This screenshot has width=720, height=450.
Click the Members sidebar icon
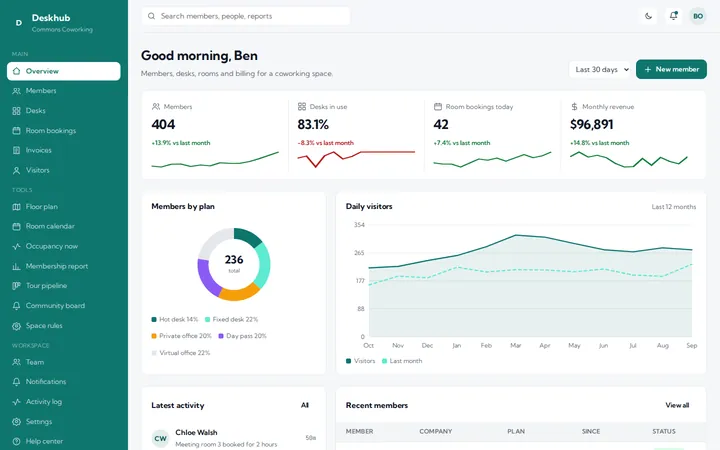pyautogui.click(x=17, y=91)
